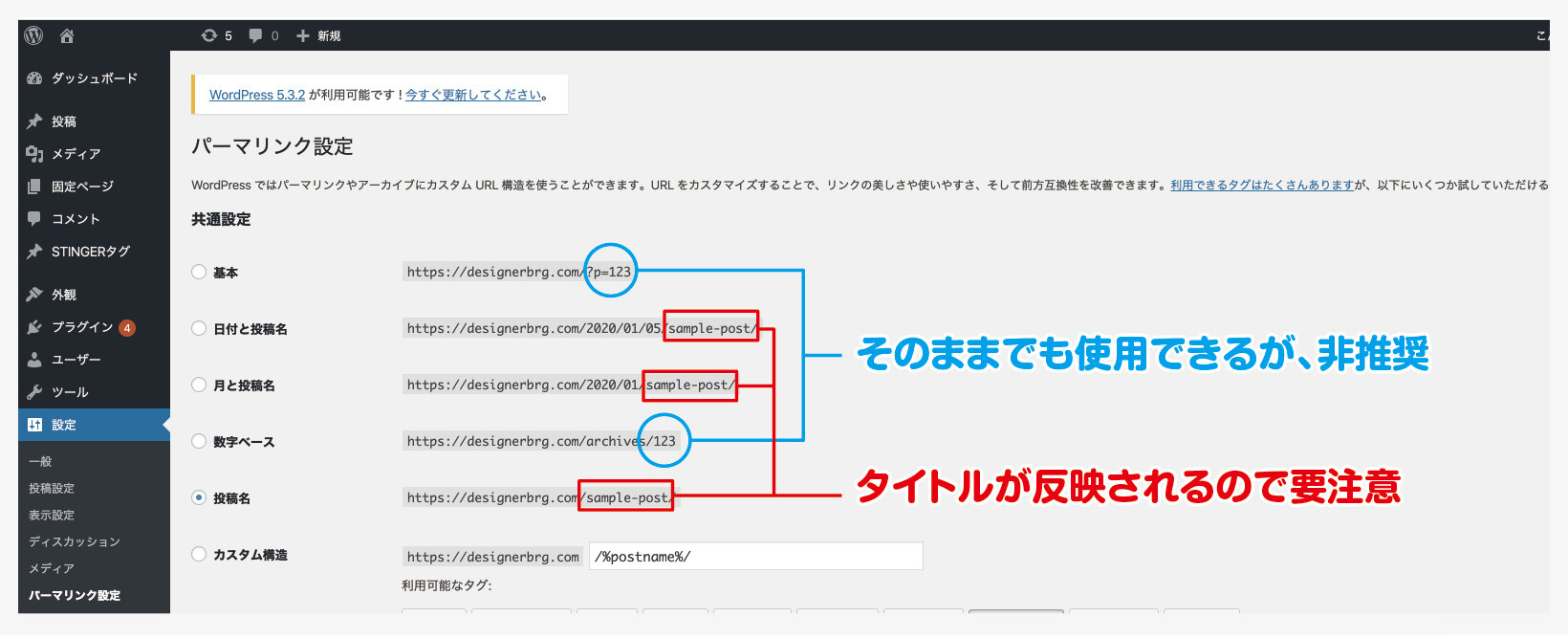Select the カスタム構造 radio button

[x=199, y=554]
